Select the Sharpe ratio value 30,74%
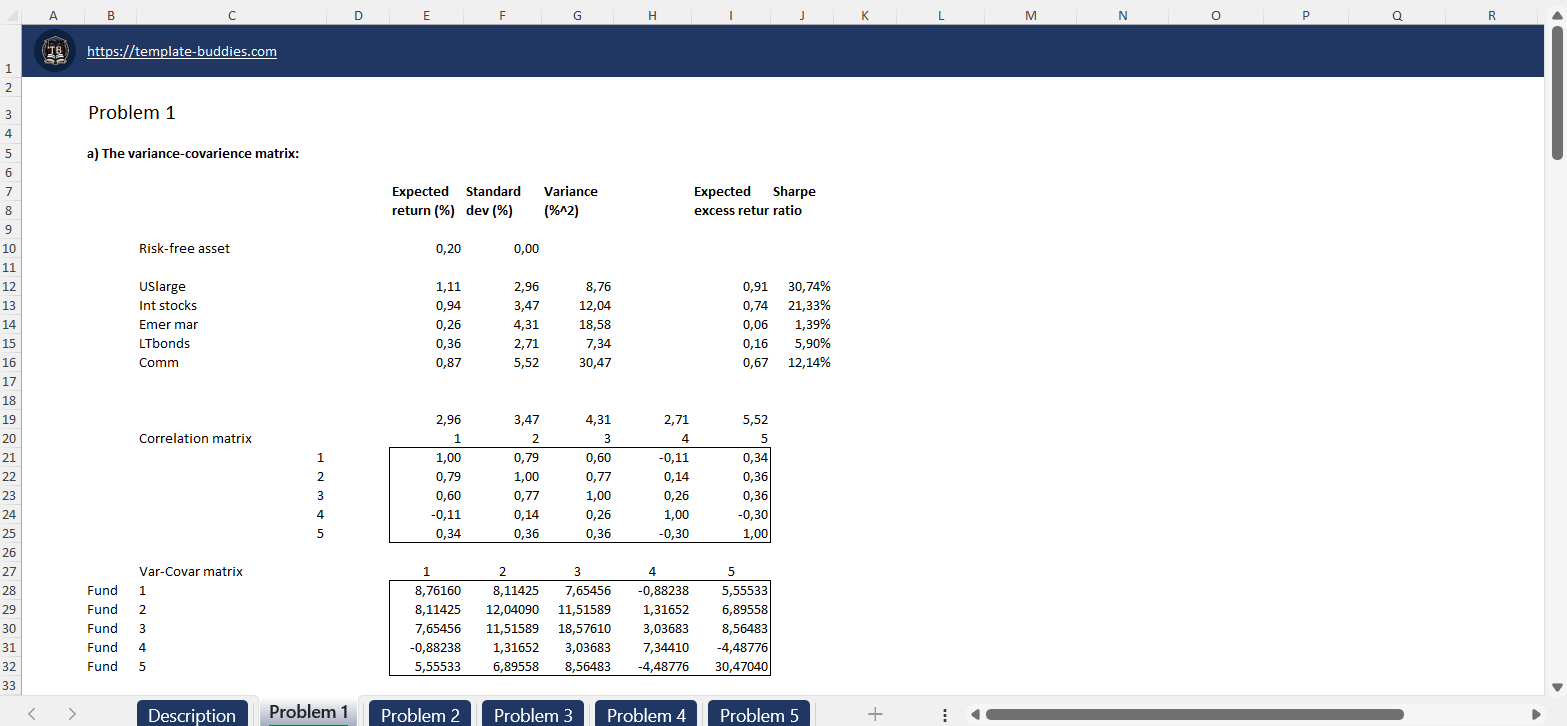Screen dimensions: 1567x726 pos(809,287)
